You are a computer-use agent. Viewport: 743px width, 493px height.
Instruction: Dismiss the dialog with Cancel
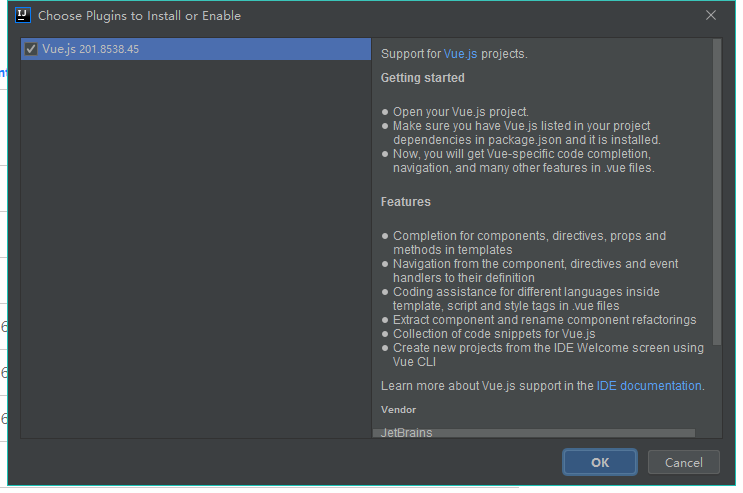click(x=683, y=462)
